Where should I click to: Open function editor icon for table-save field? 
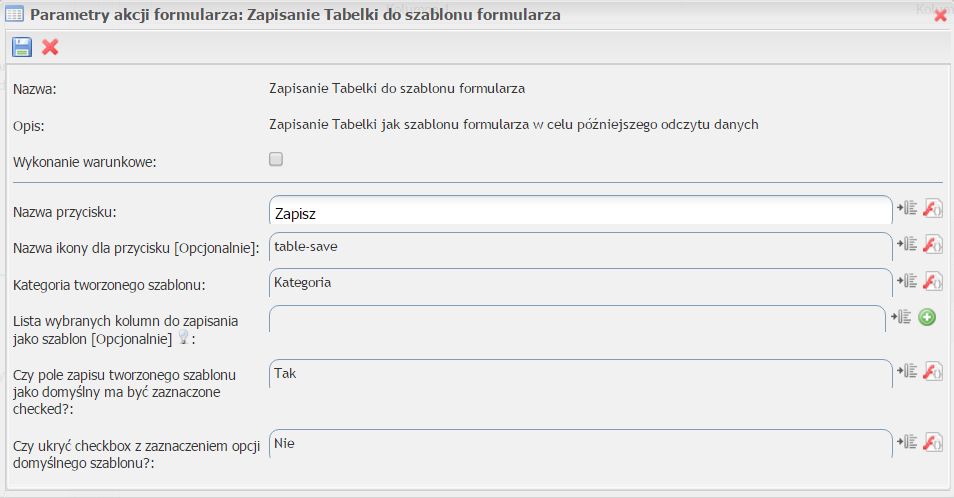click(932, 244)
